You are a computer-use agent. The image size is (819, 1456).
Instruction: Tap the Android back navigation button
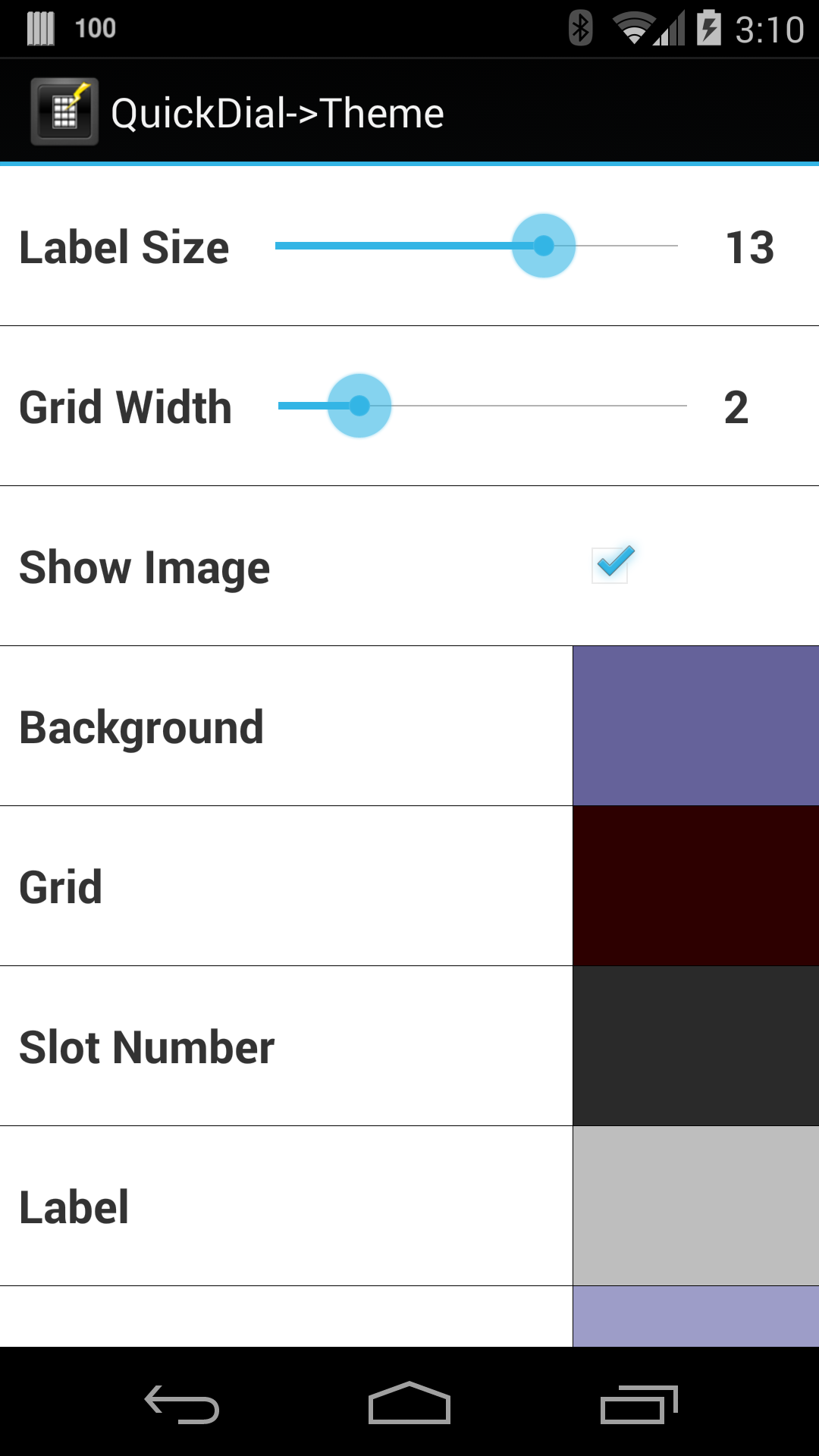[182, 1404]
